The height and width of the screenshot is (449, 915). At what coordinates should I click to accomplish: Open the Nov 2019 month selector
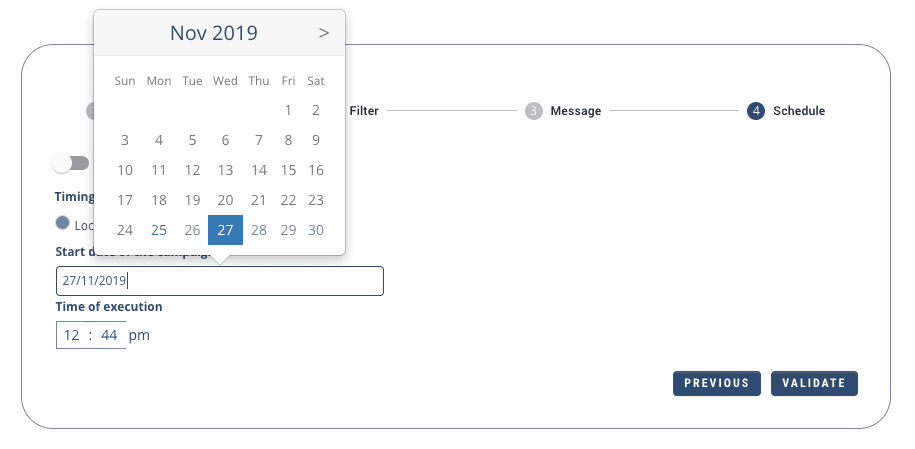(213, 33)
